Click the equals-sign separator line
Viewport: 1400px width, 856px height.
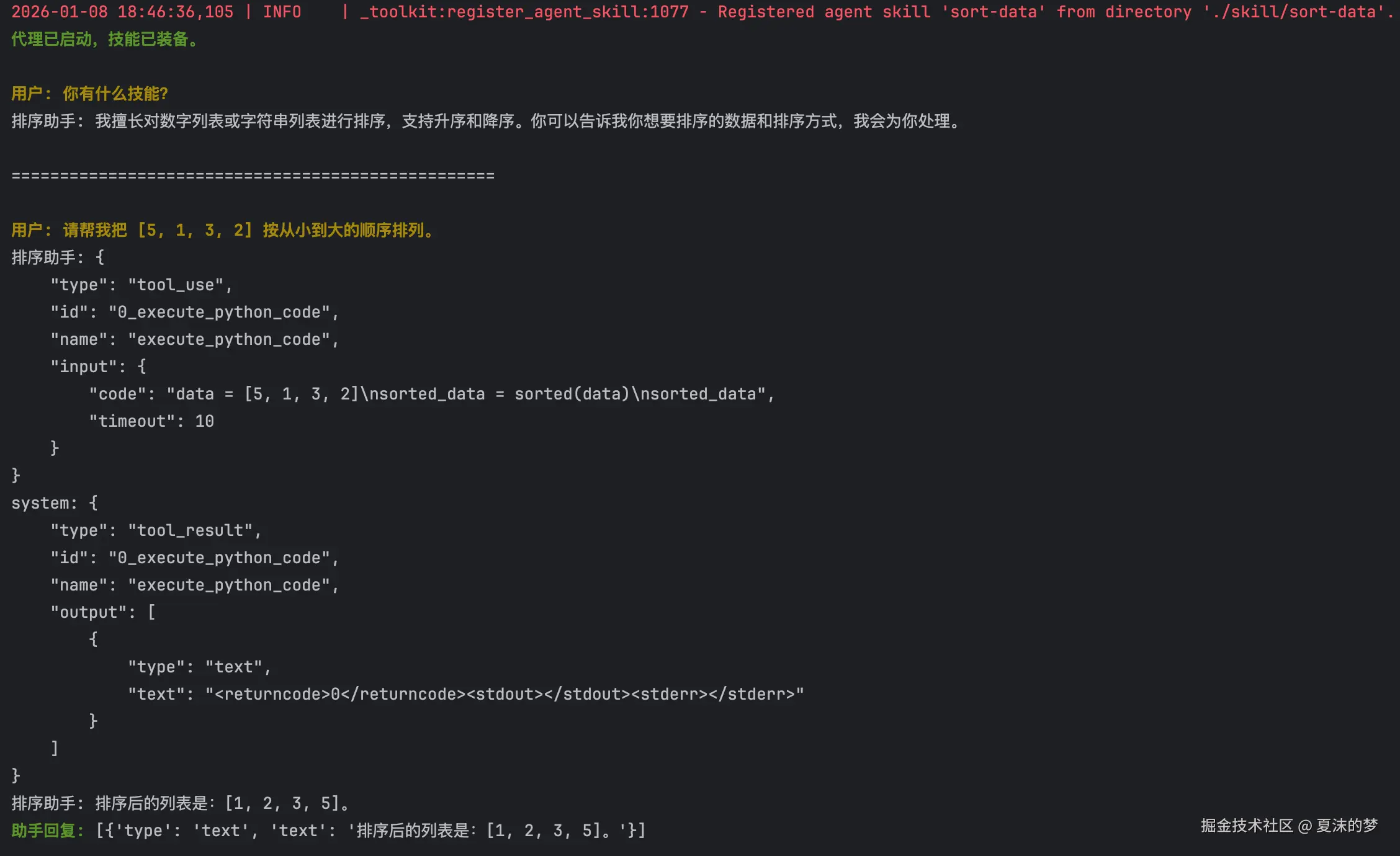click(253, 176)
